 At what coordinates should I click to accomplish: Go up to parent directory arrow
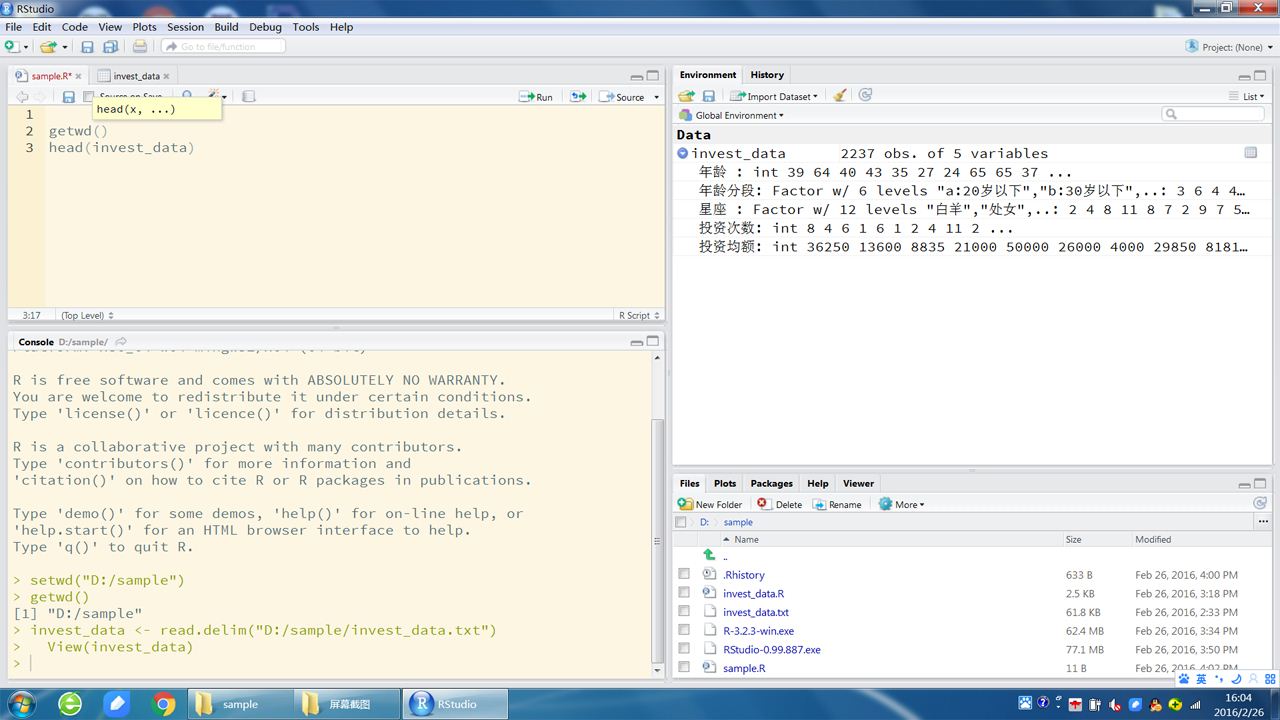(709, 555)
